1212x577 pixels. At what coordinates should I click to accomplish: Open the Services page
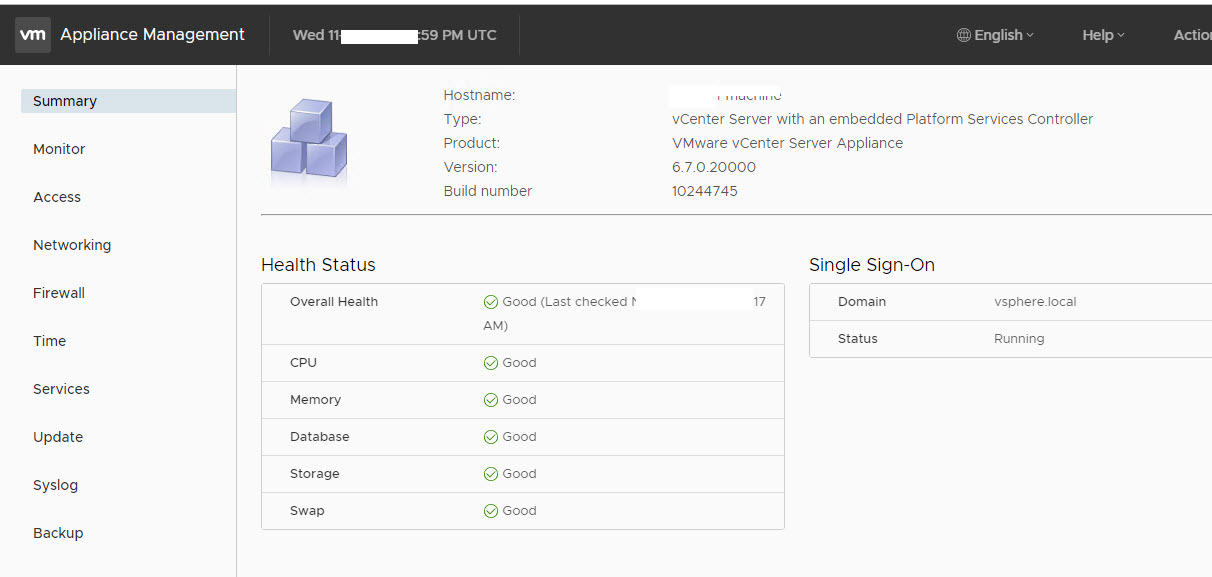coord(61,389)
